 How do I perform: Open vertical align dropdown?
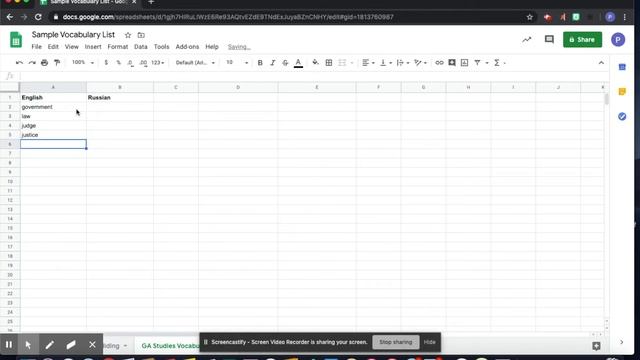click(x=386, y=63)
